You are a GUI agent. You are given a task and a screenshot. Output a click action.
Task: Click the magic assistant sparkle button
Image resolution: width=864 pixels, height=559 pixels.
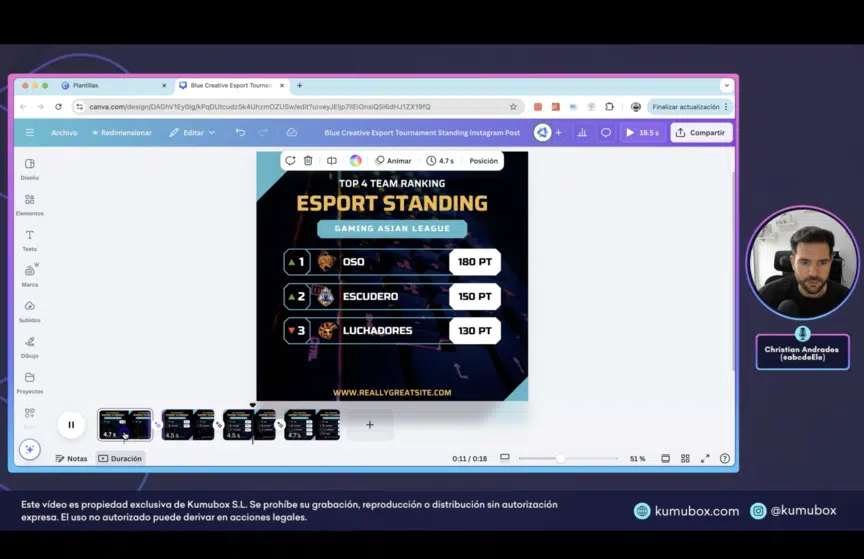(30, 449)
